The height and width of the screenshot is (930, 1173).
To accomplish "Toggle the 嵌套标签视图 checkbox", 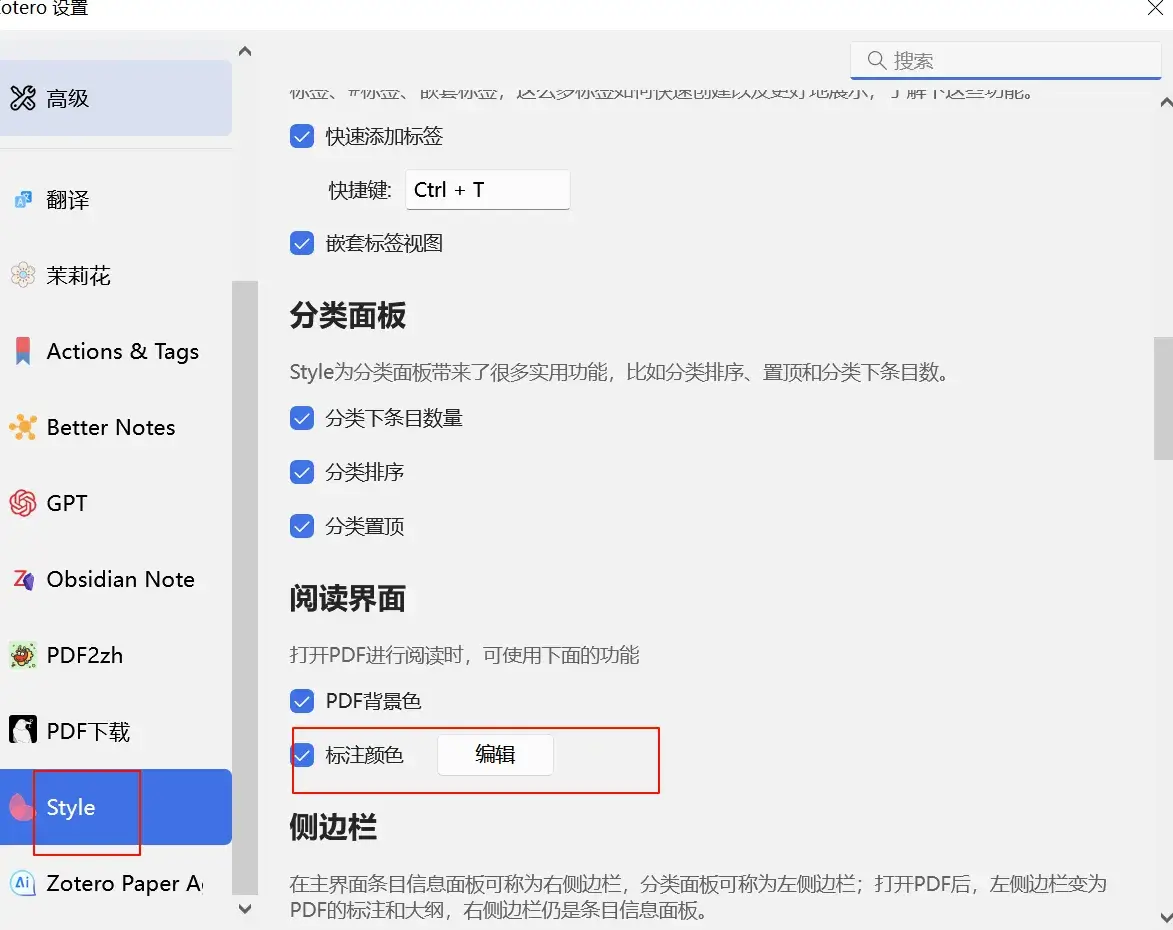I will point(302,243).
